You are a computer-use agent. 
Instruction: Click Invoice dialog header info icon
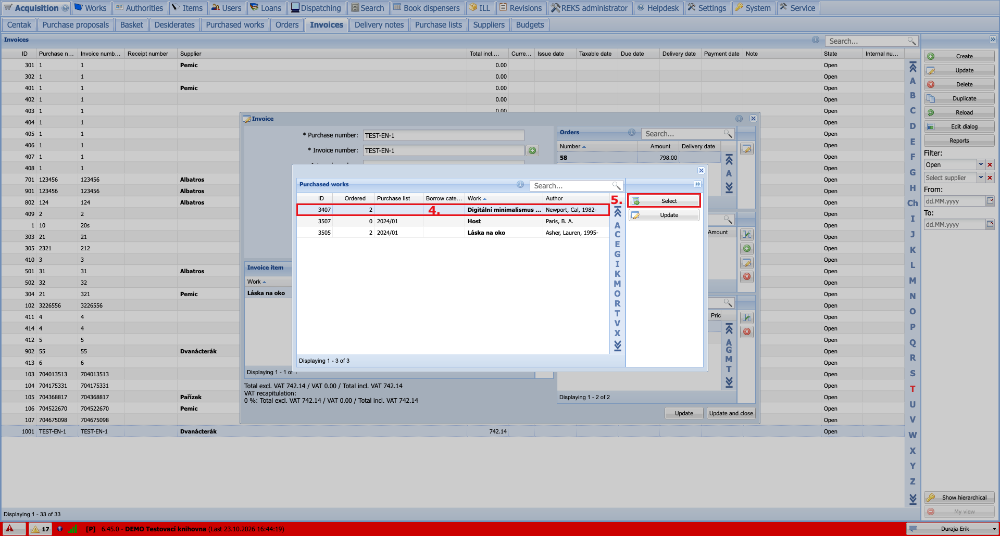click(x=739, y=119)
